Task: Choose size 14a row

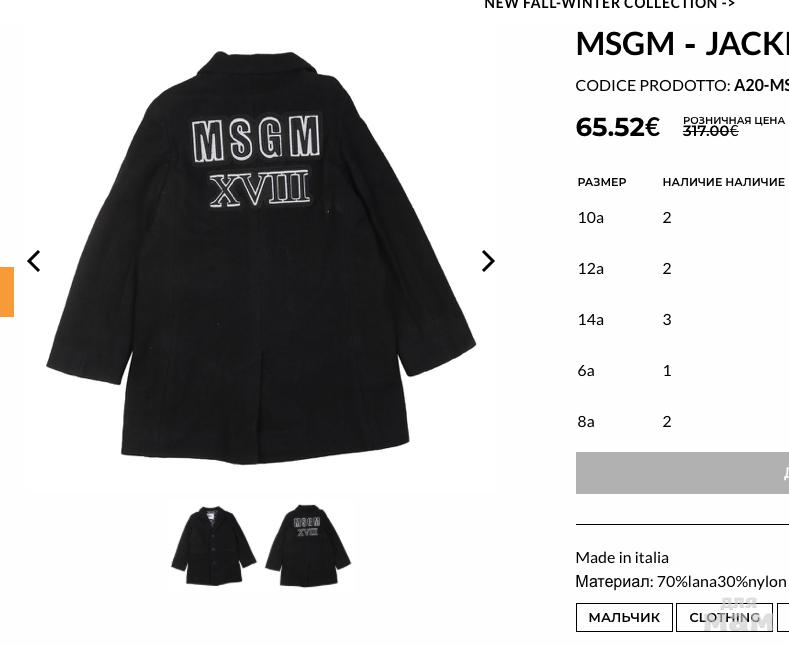Action: point(682,319)
